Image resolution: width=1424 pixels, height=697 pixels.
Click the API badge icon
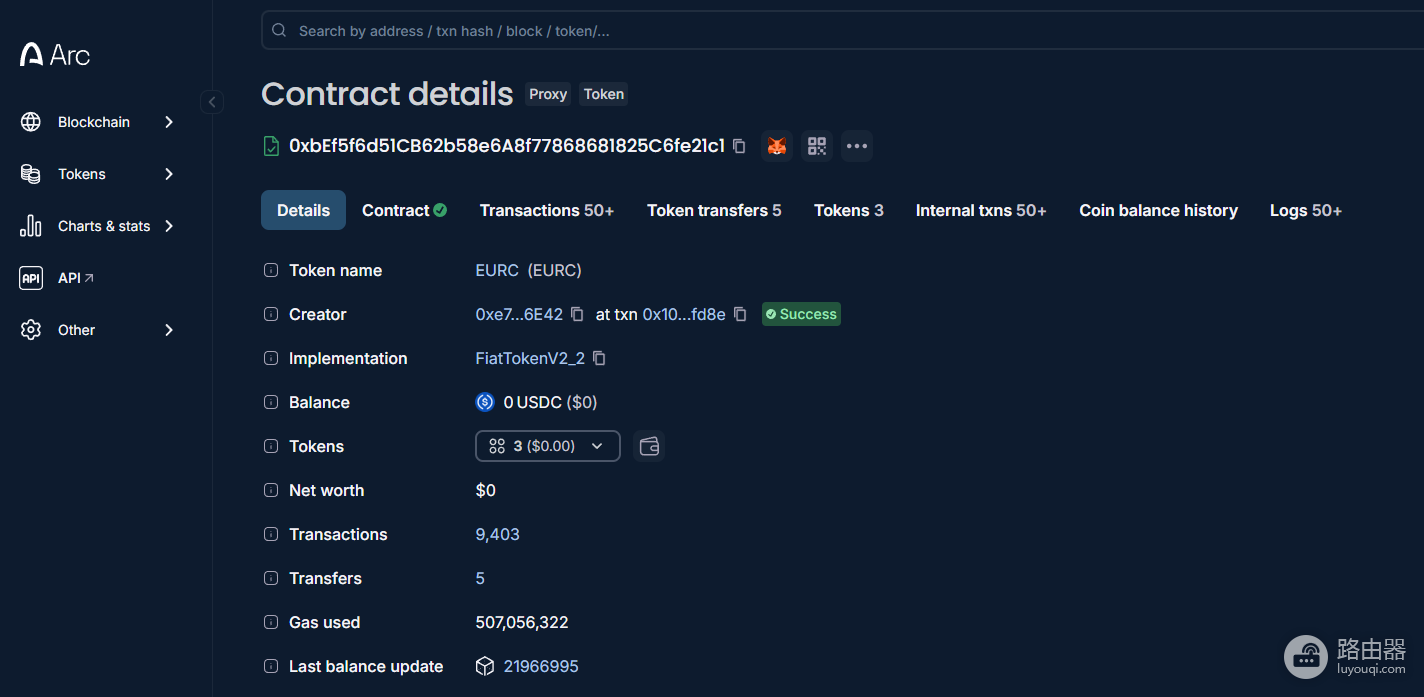[31, 278]
